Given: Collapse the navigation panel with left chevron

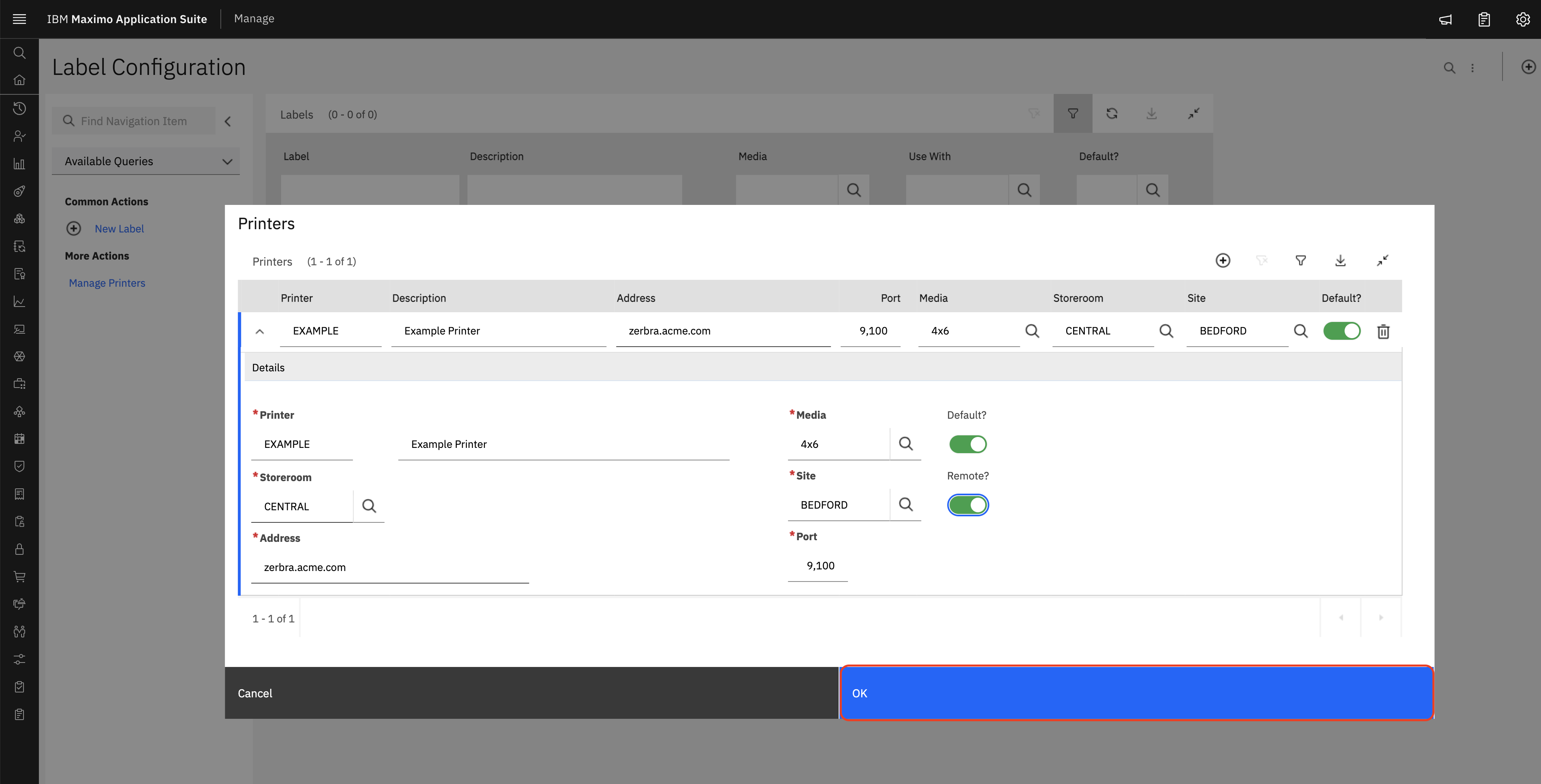Looking at the screenshot, I should [x=228, y=121].
